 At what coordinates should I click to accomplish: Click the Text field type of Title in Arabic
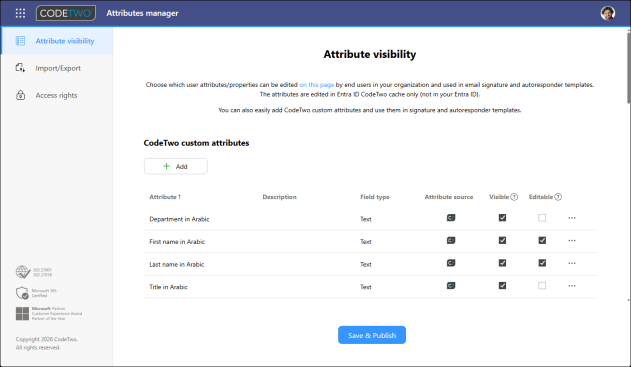pyautogui.click(x=366, y=287)
